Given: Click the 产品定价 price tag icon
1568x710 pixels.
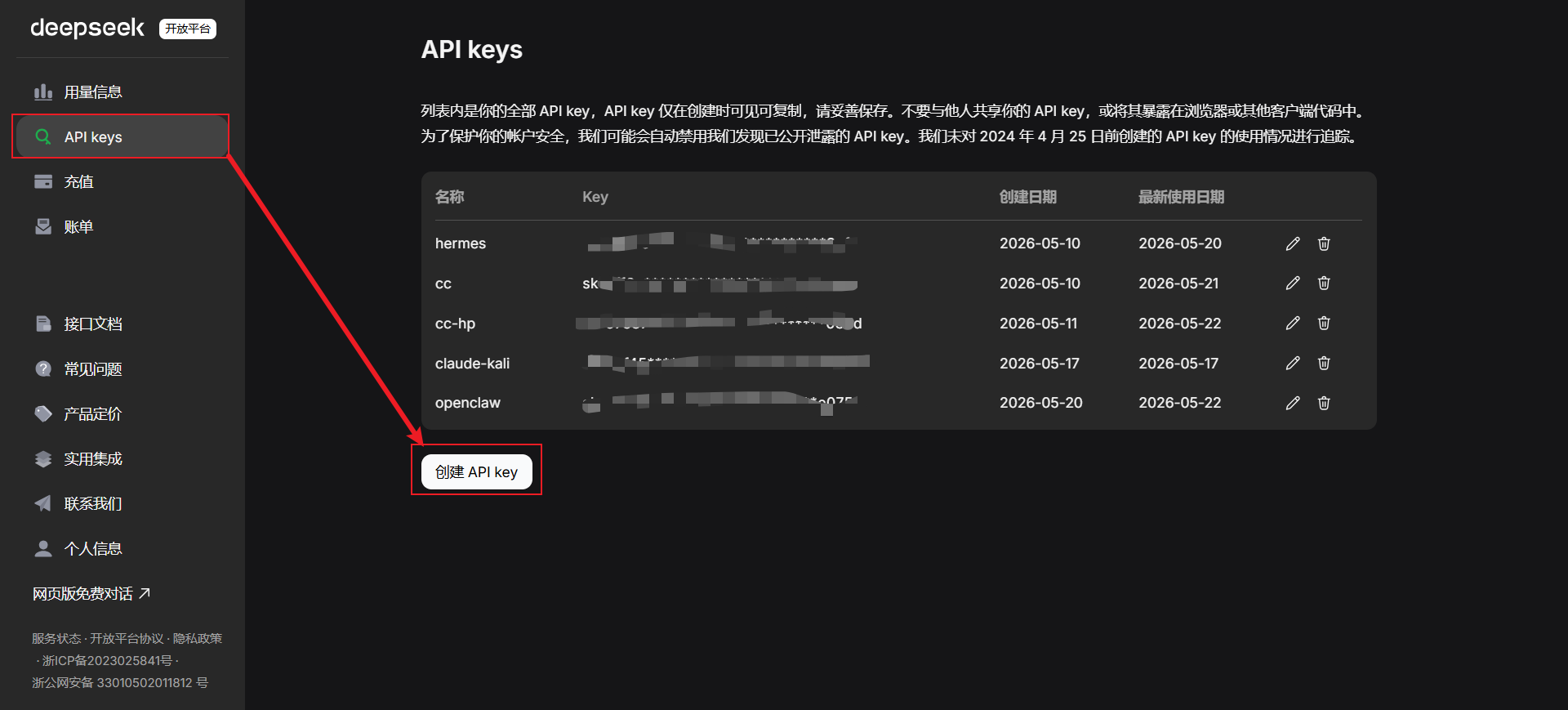Looking at the screenshot, I should pos(43,413).
